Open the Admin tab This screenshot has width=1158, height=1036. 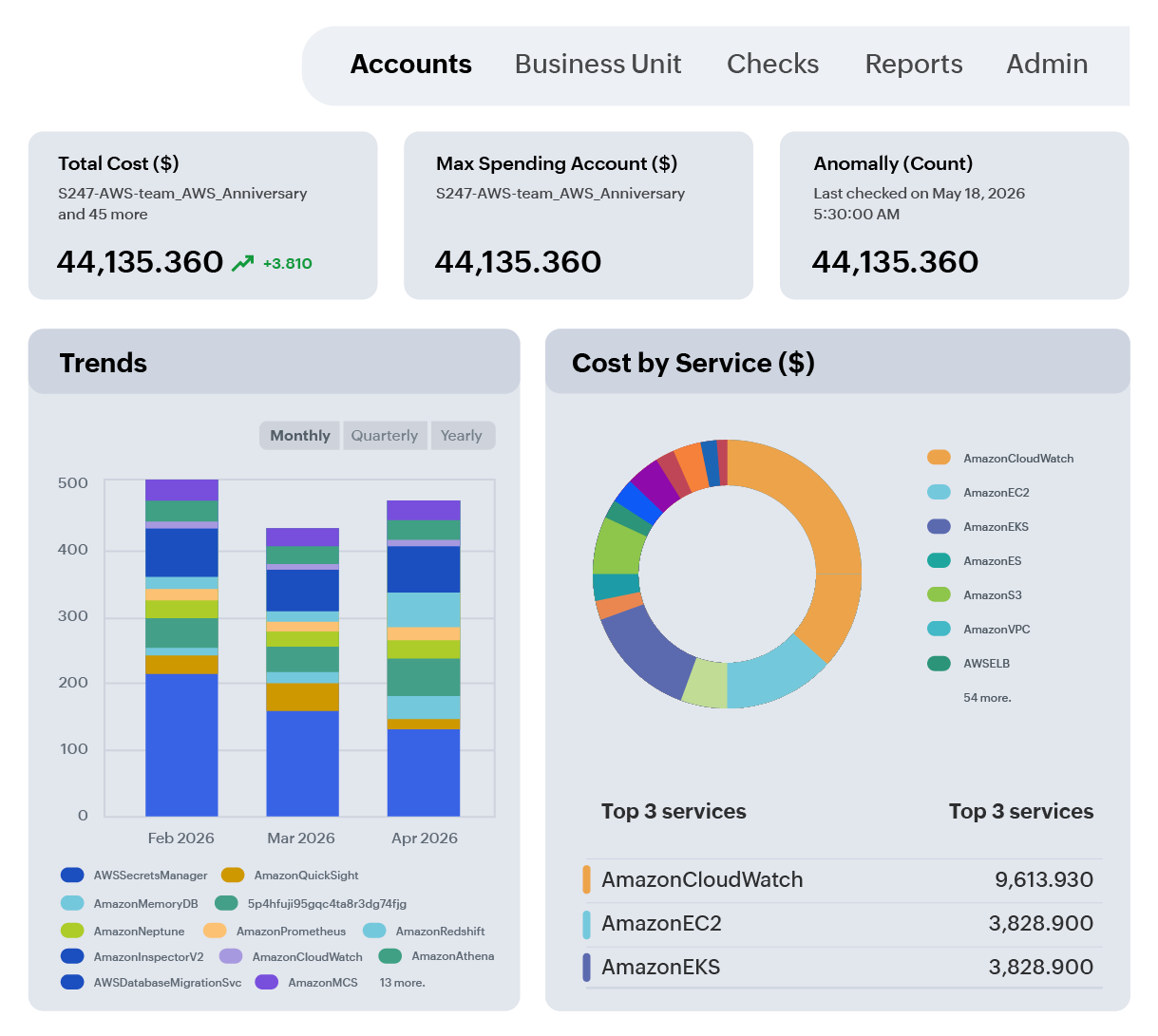click(1047, 64)
